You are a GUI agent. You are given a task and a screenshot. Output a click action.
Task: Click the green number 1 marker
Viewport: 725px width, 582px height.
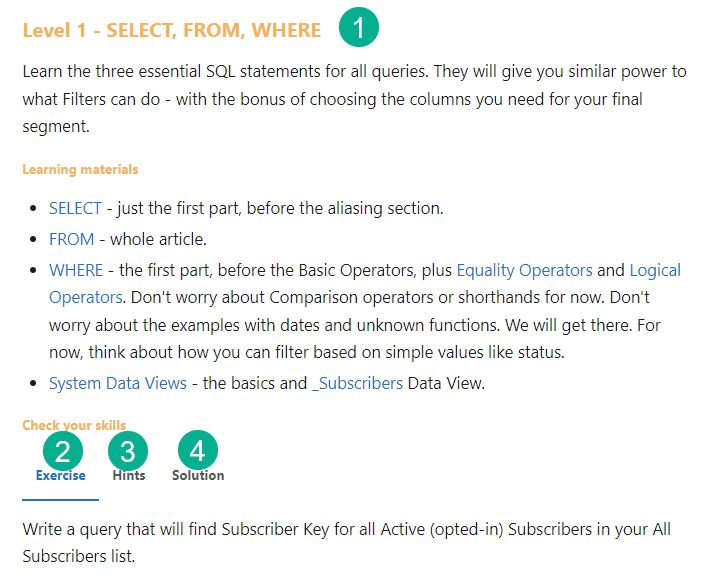pos(359,28)
